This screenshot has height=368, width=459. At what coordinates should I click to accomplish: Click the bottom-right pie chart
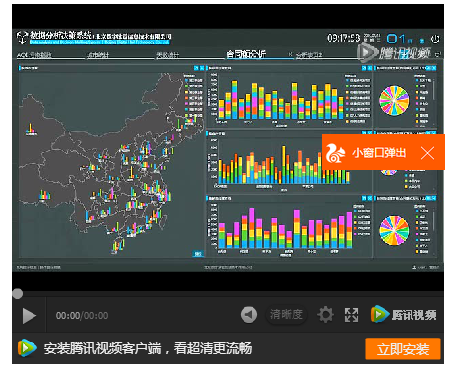coord(394,230)
